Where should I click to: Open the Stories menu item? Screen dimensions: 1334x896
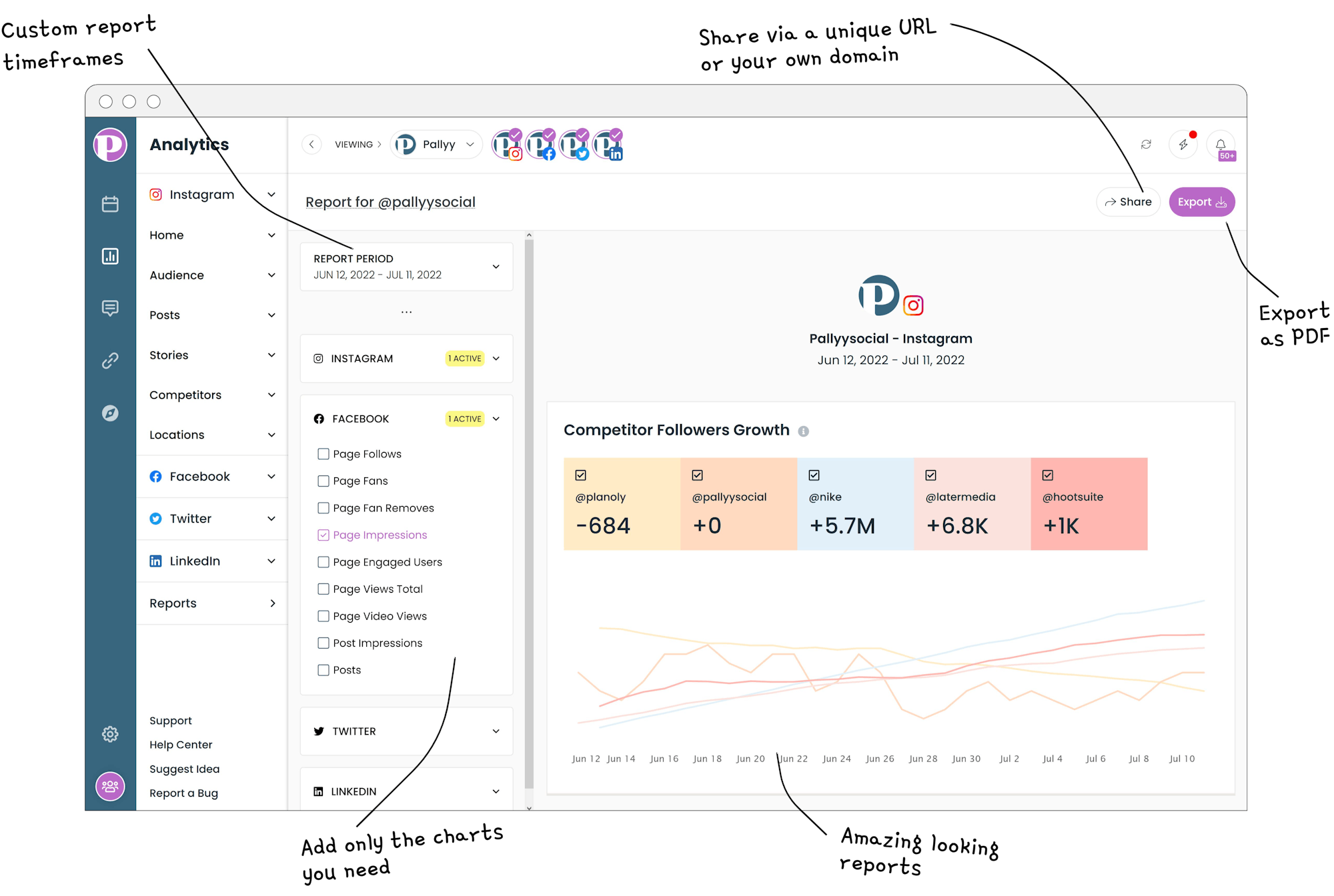point(212,355)
